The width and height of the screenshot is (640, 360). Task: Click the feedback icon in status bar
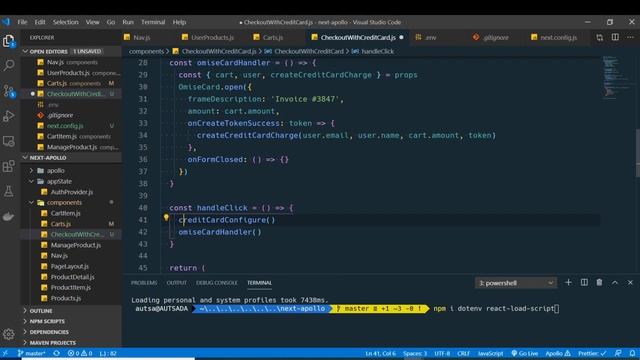(618, 353)
